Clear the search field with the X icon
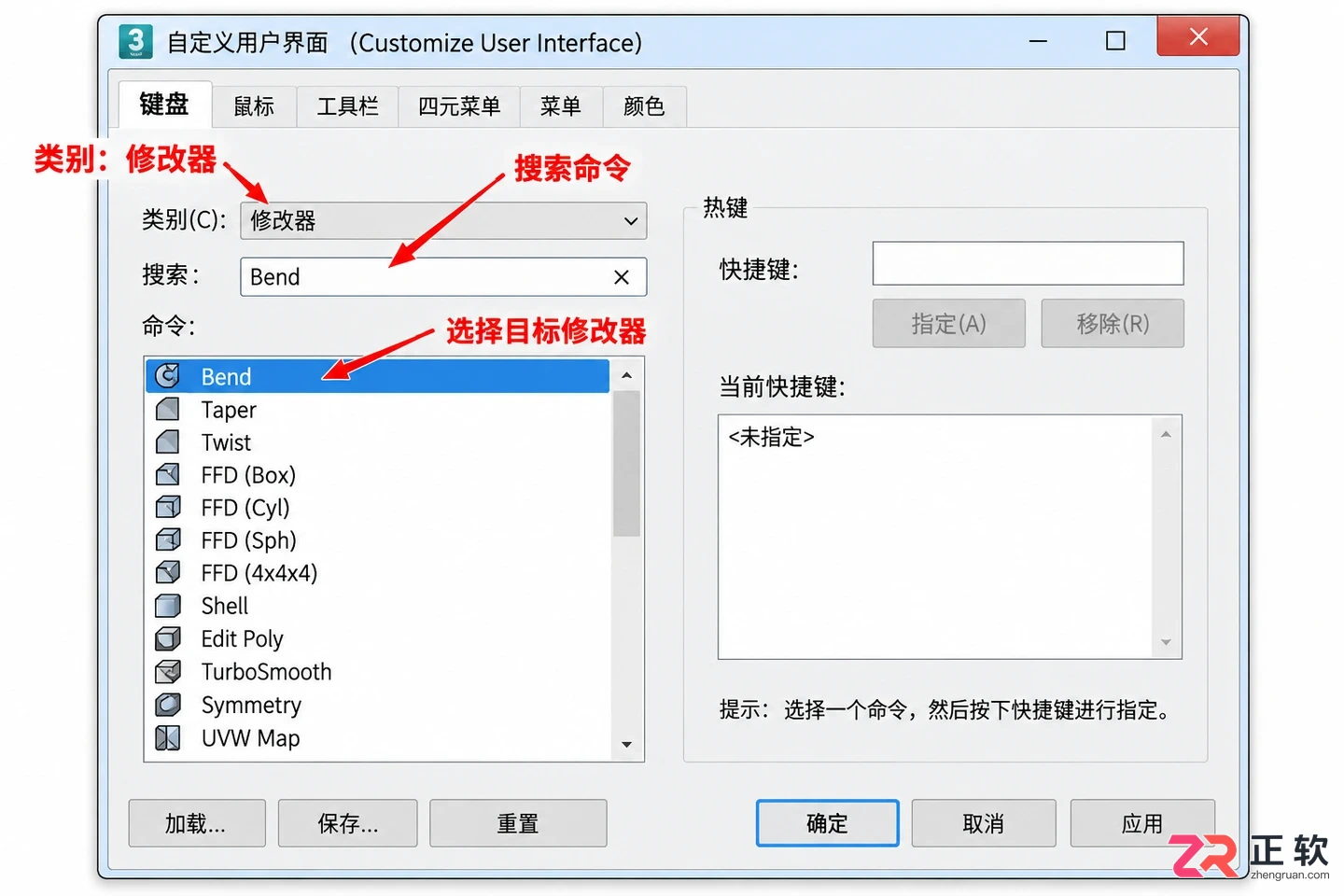This screenshot has height=896, width=1344. pyautogui.click(x=622, y=277)
